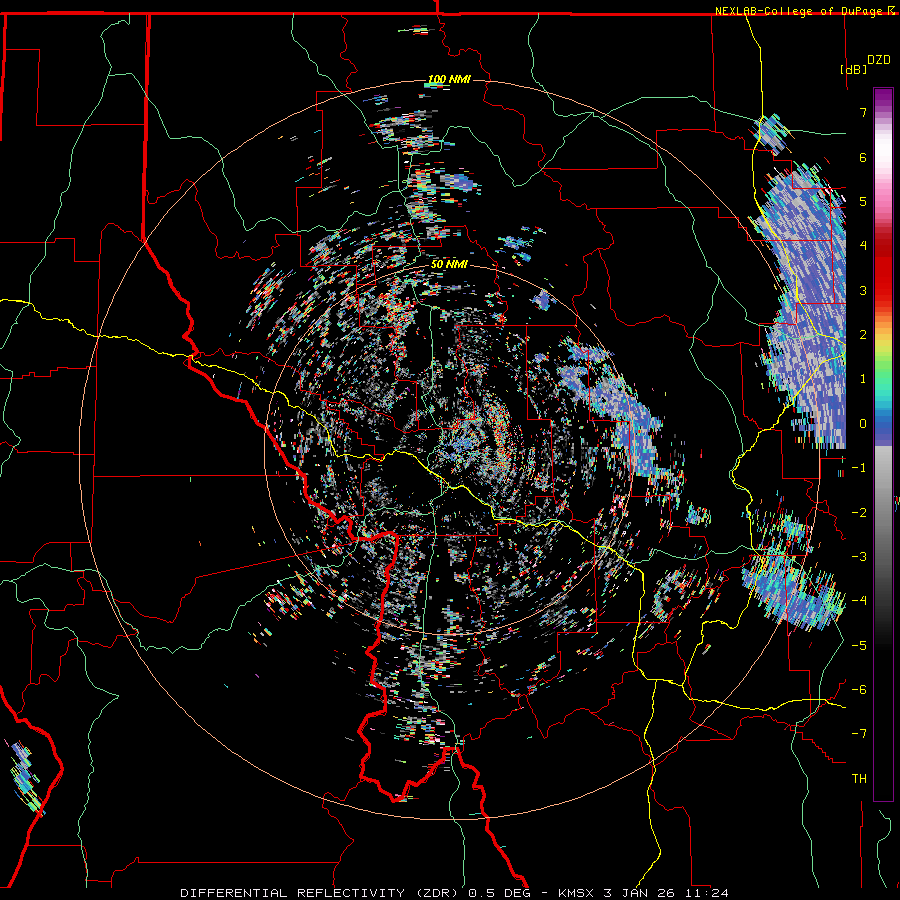The image size is (900, 900).
Task: Click the 4 value on the color scale
Action: [x=863, y=246]
